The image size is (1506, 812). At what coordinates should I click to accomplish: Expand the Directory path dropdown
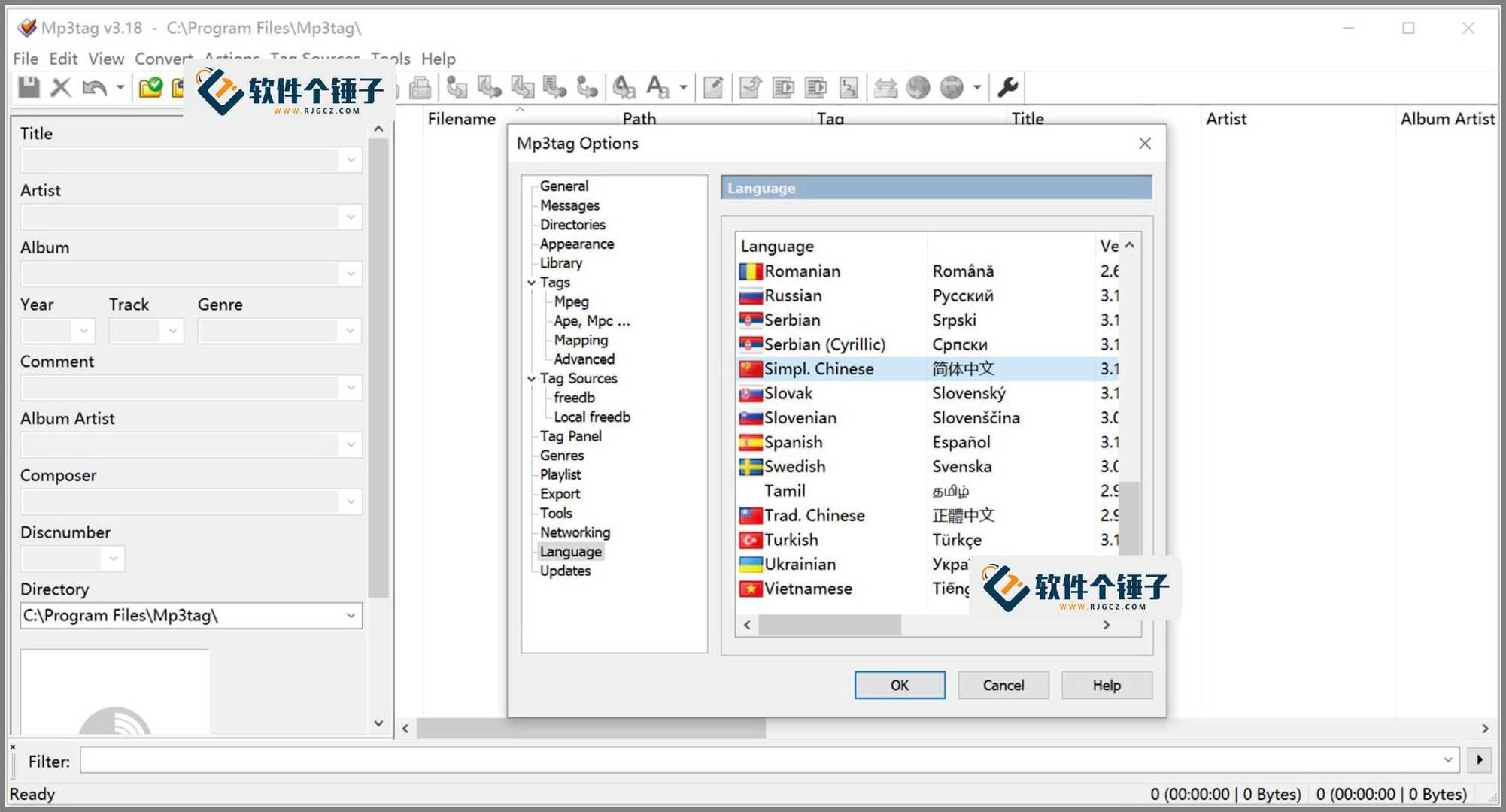(x=351, y=616)
